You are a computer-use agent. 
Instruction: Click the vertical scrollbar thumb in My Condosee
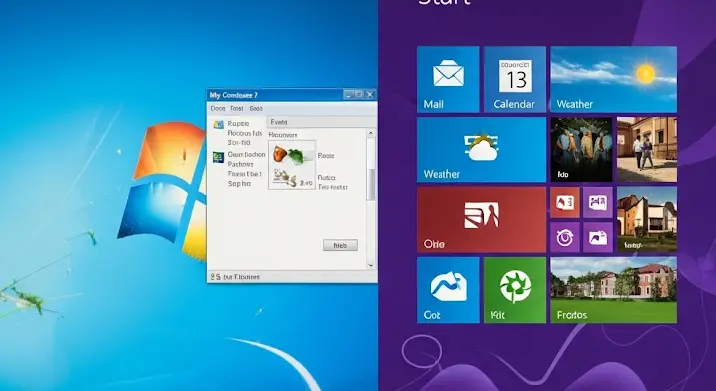click(371, 185)
